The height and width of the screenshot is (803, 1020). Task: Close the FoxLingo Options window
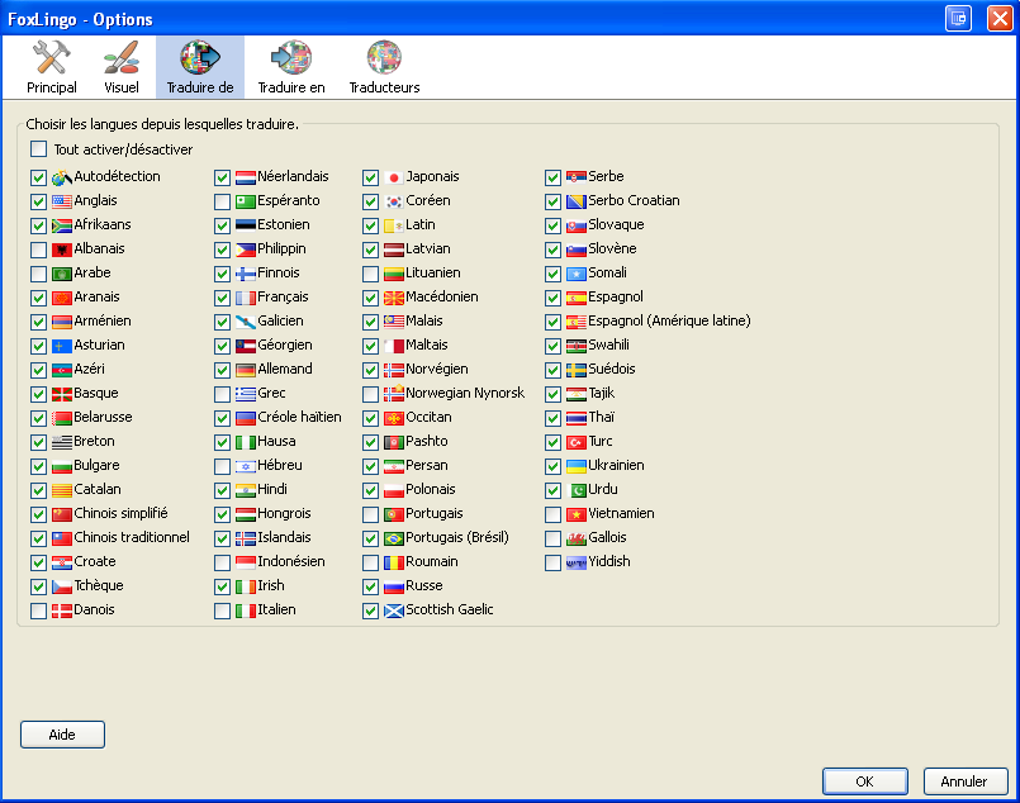1000,18
